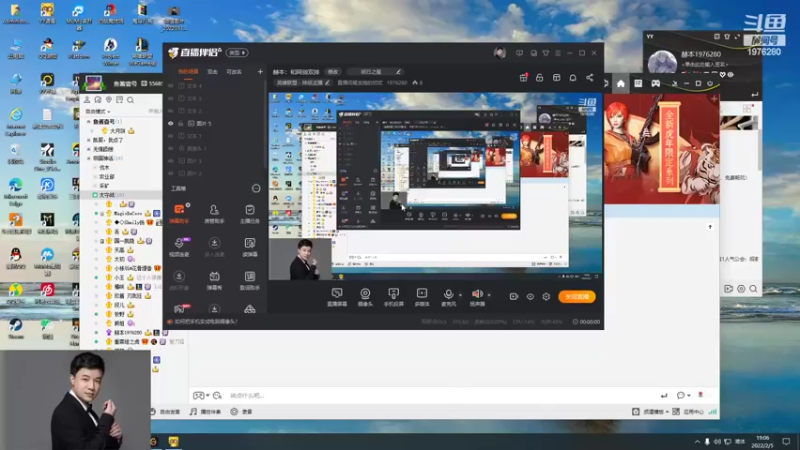Toggle visibility eye of 图片 5 source

click(171, 123)
